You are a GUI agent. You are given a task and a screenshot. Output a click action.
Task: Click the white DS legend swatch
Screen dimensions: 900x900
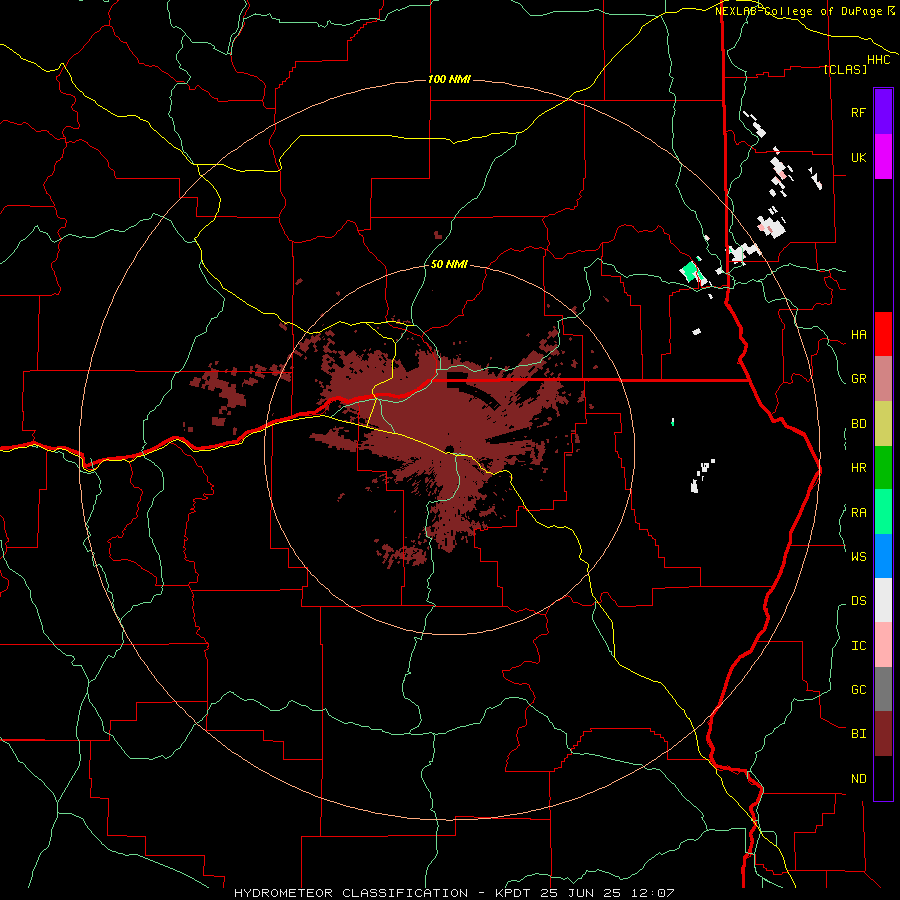click(883, 600)
